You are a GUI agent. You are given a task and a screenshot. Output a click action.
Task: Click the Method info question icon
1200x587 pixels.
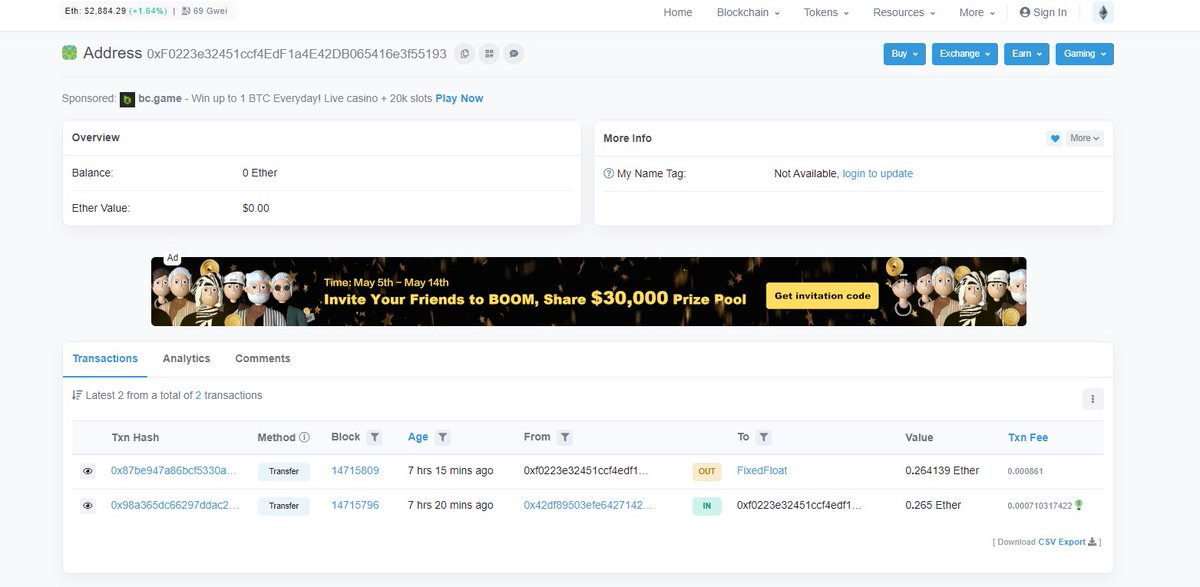point(305,437)
